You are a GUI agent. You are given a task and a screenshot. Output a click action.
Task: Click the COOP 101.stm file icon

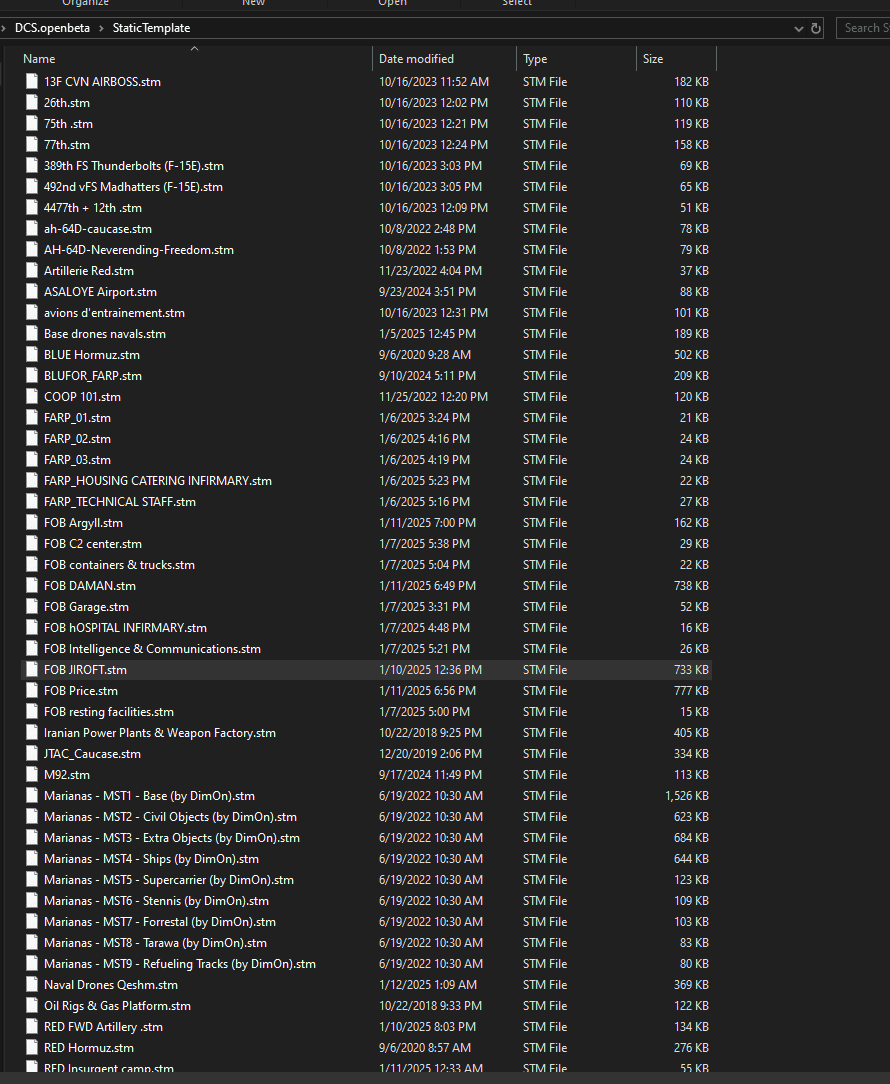(x=31, y=396)
